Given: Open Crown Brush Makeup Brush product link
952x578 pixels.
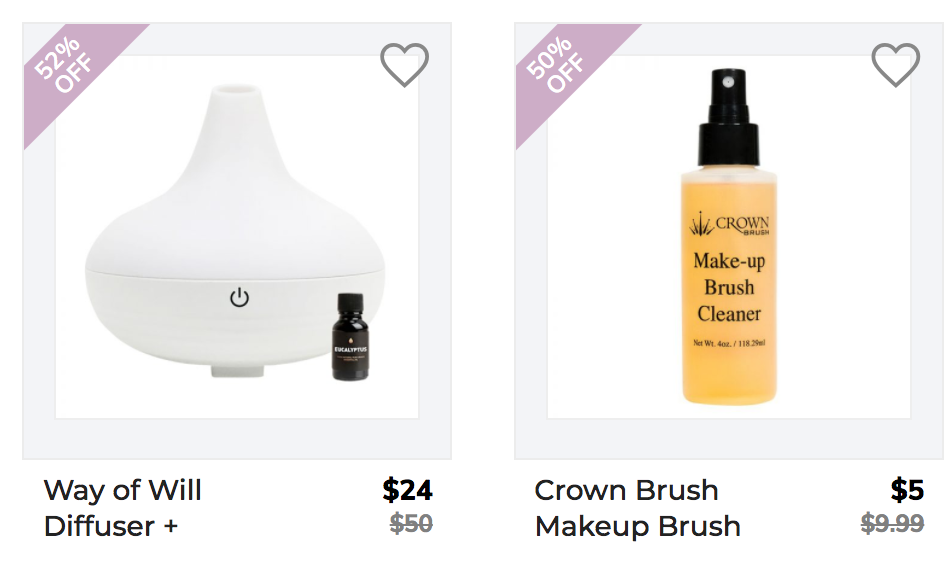Looking at the screenshot, I should (638, 508).
